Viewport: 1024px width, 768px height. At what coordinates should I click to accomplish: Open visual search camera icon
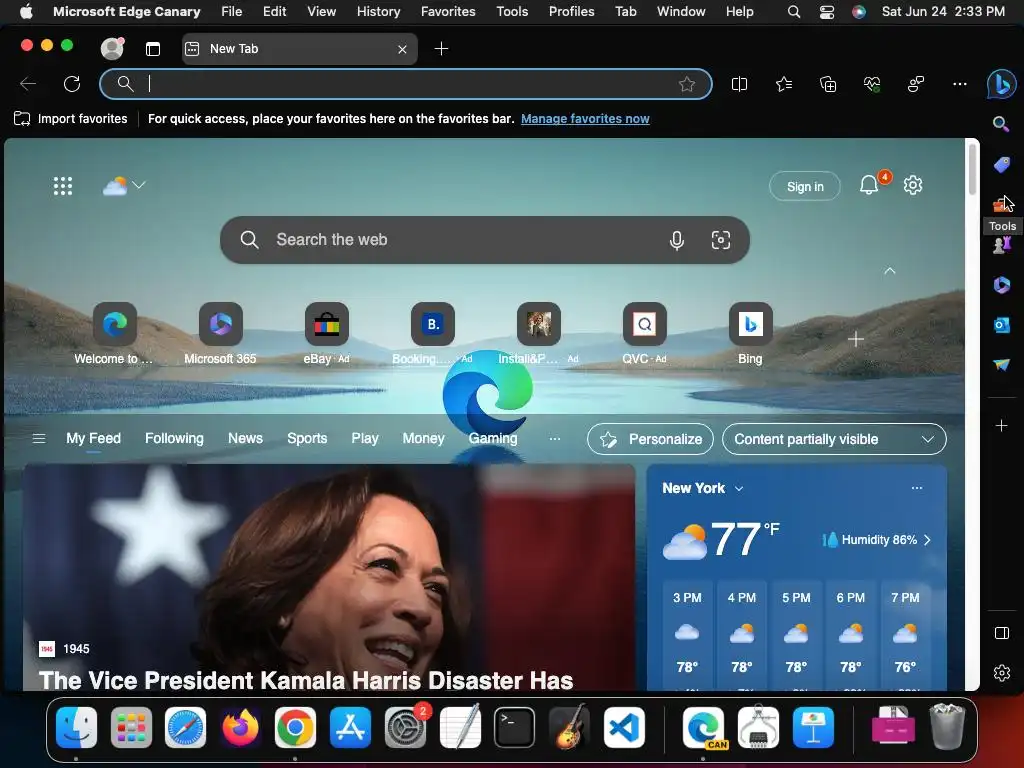(x=720, y=240)
